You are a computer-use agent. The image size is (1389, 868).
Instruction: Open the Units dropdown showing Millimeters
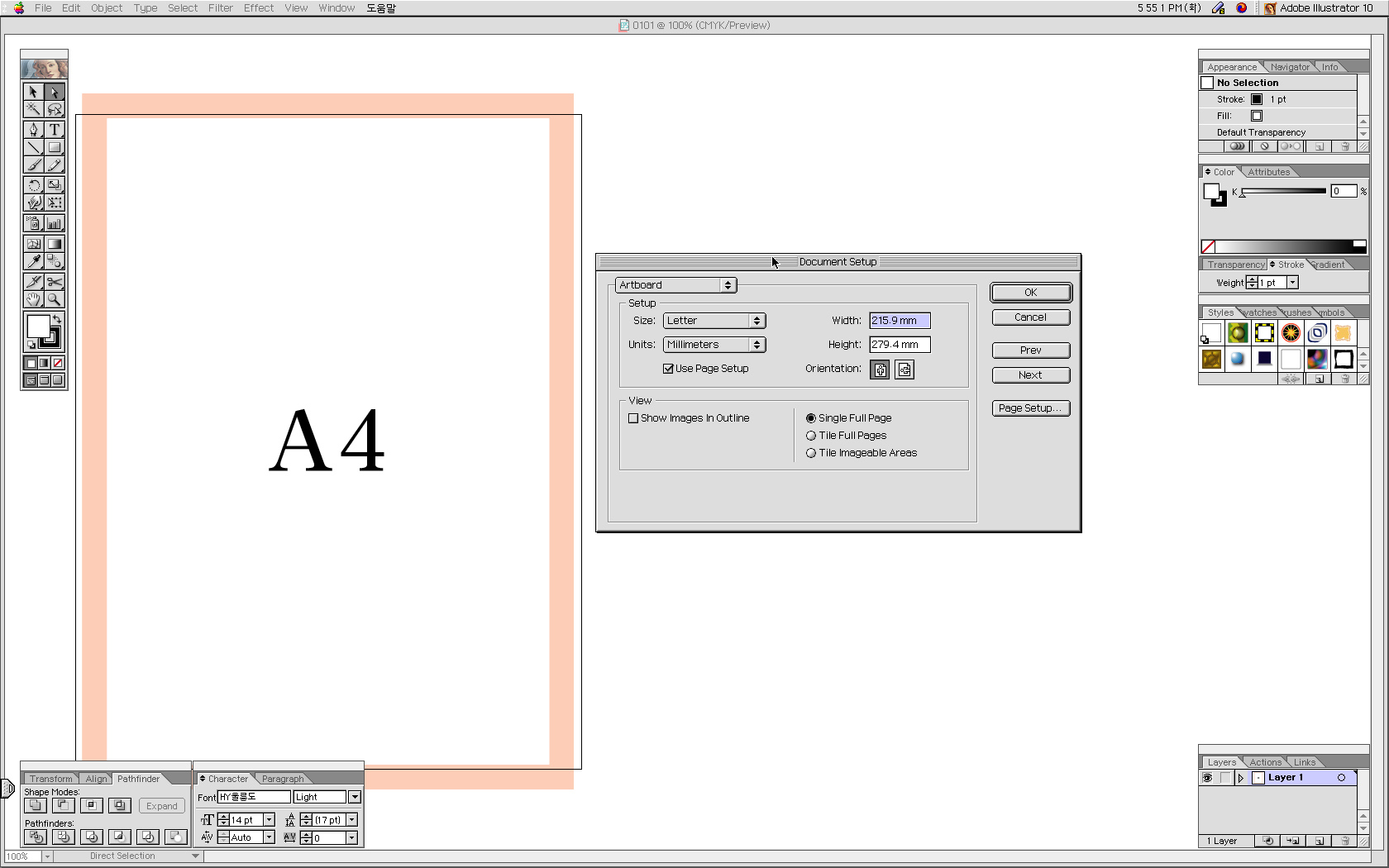click(x=714, y=345)
